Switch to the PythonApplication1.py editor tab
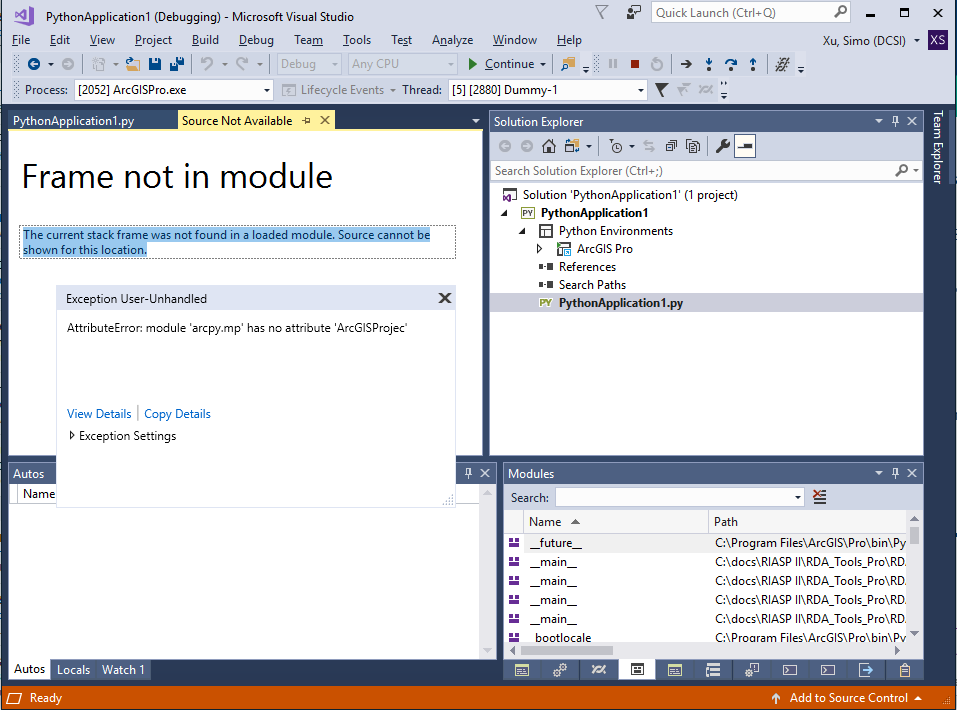The image size is (957, 710). tap(73, 121)
